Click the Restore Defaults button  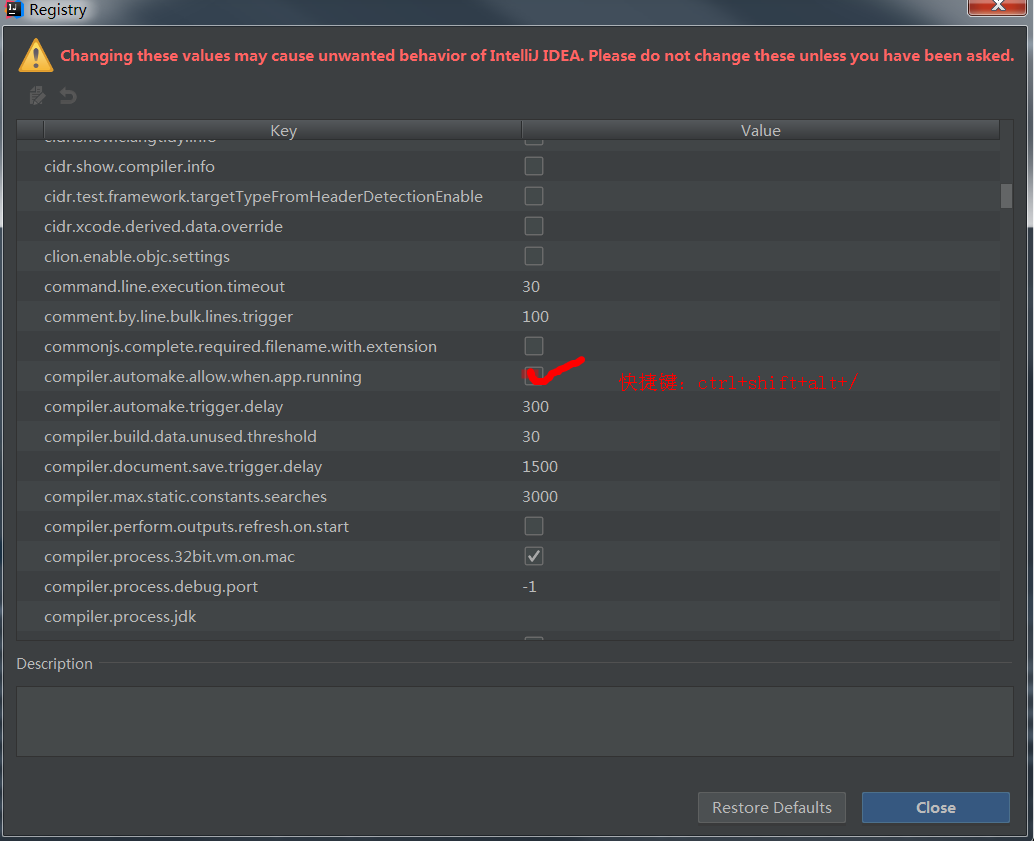point(772,807)
